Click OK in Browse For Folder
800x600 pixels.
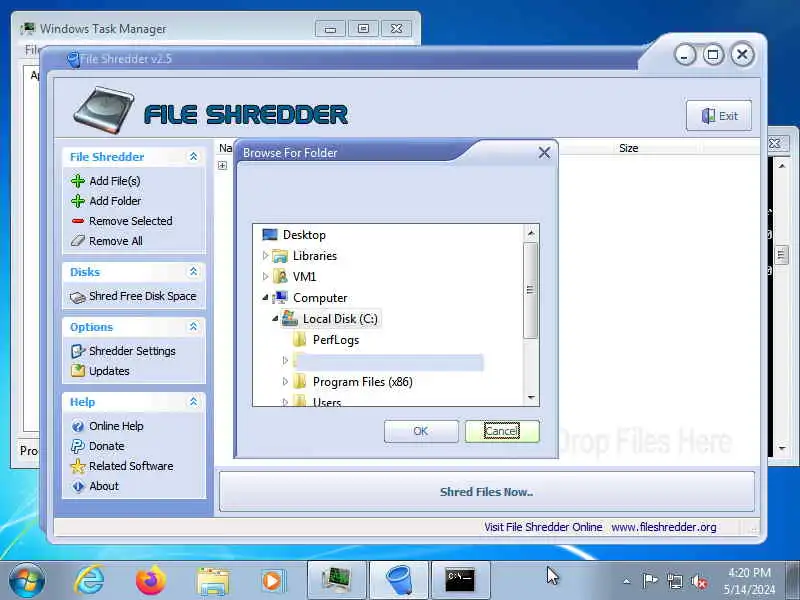click(x=421, y=431)
